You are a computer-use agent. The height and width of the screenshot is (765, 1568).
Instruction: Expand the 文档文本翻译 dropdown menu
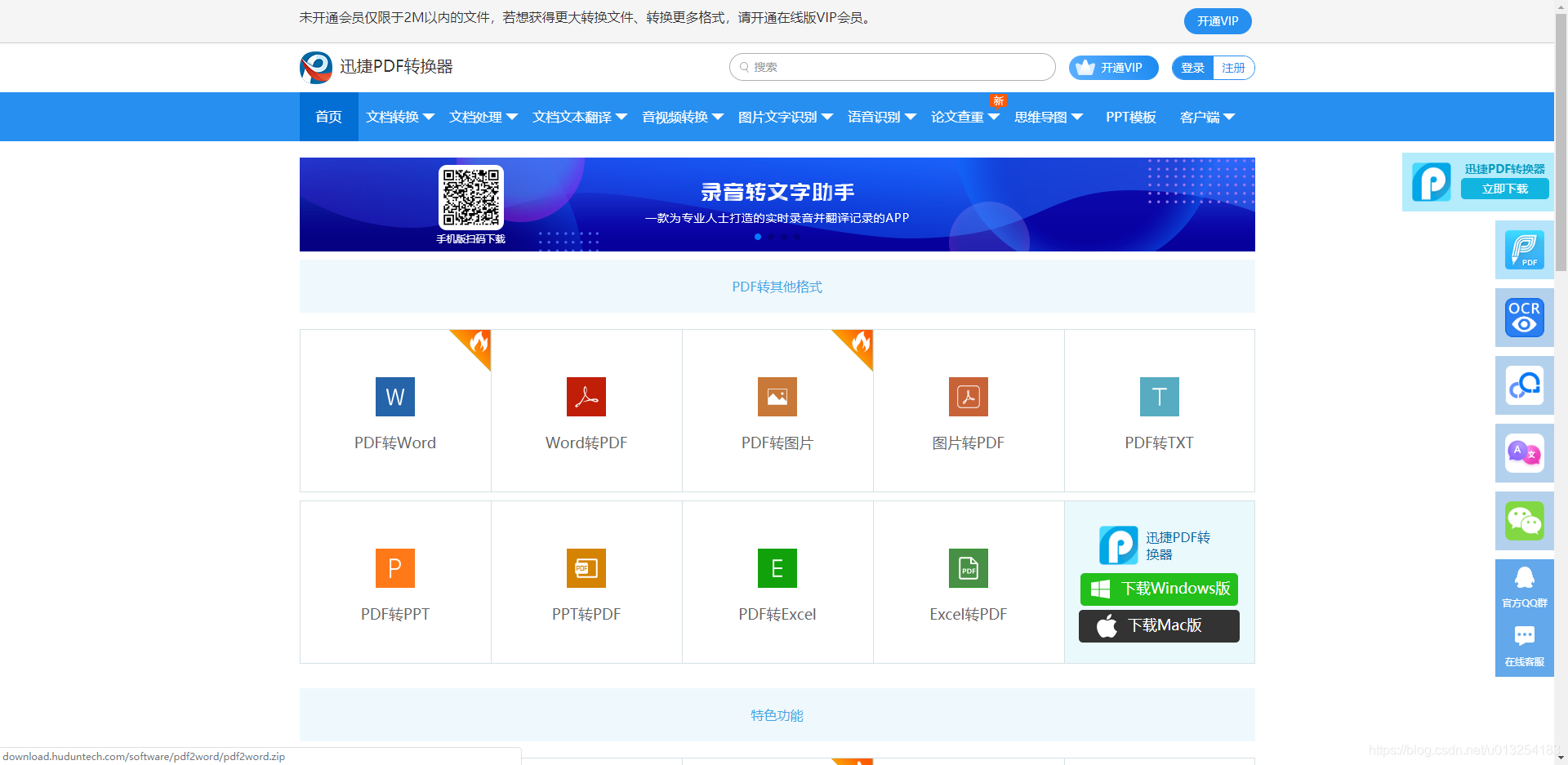[580, 117]
